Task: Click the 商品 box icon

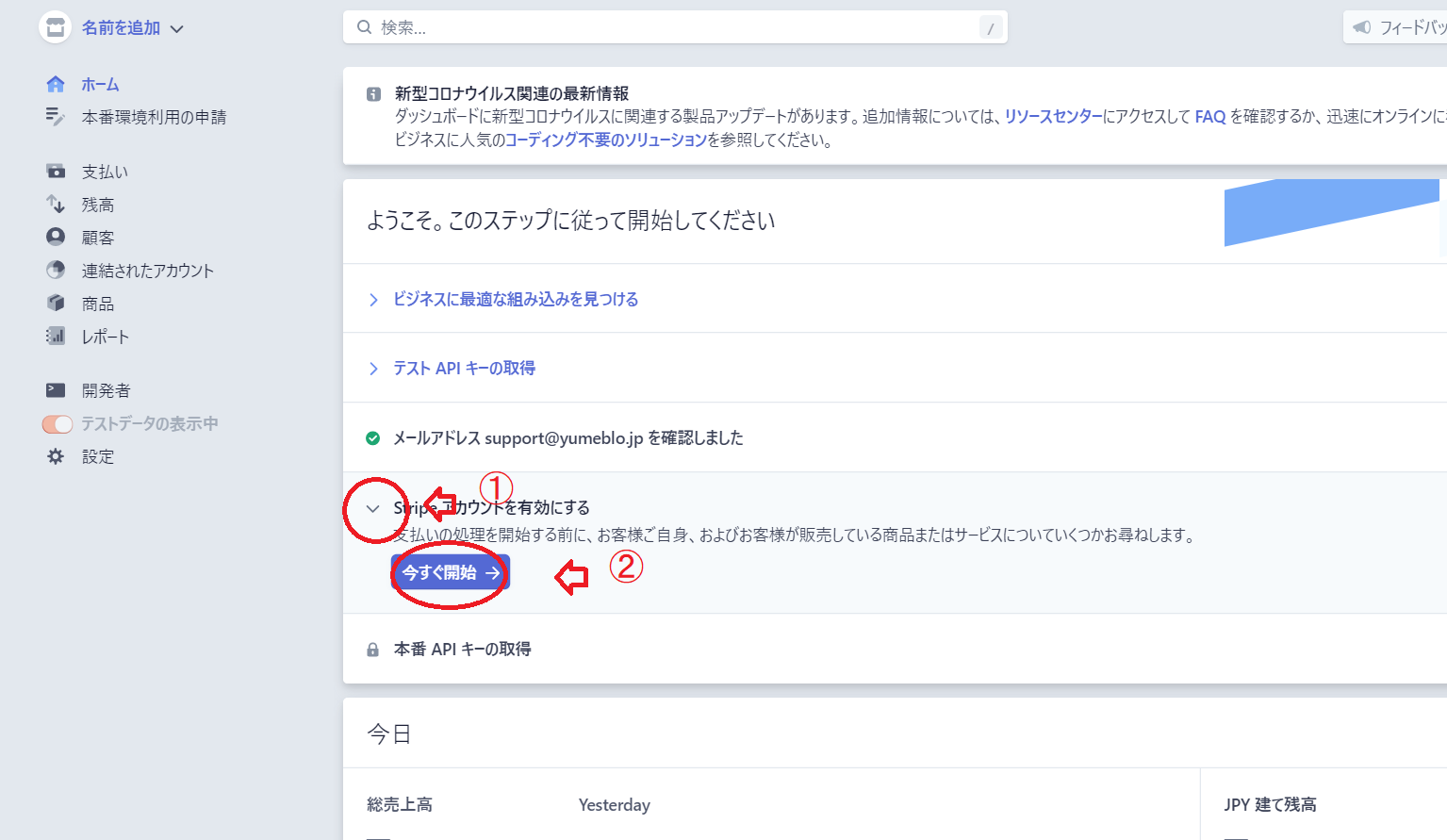Action: pos(56,303)
